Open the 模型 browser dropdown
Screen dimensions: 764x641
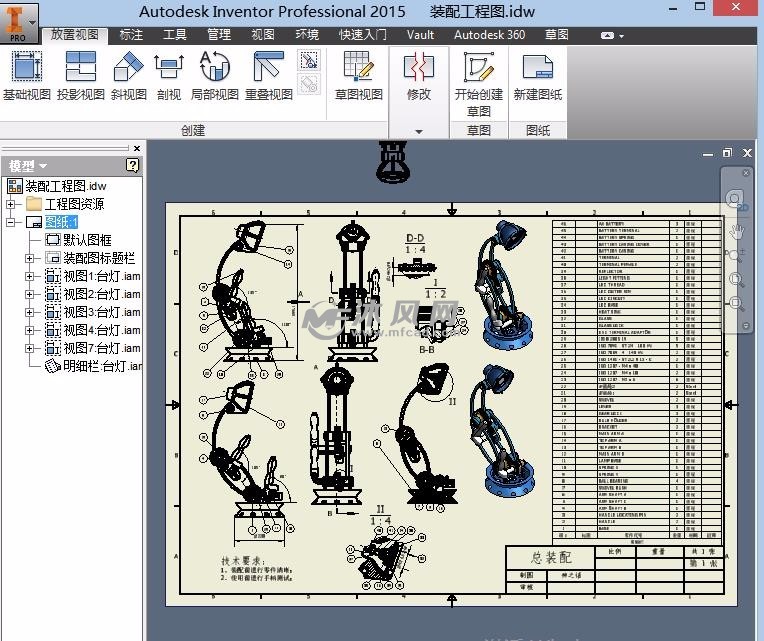point(28,166)
